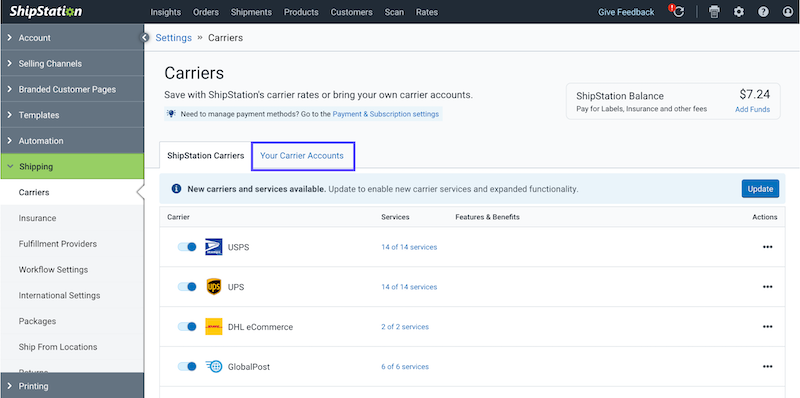800x398 pixels.
Task: Turn off the DHL eCommerce toggle
Action: (x=187, y=327)
